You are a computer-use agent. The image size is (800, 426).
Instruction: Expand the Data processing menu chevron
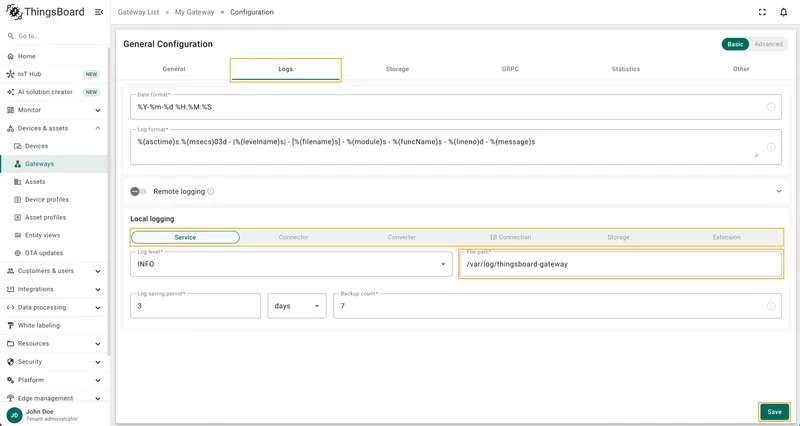pos(98,308)
